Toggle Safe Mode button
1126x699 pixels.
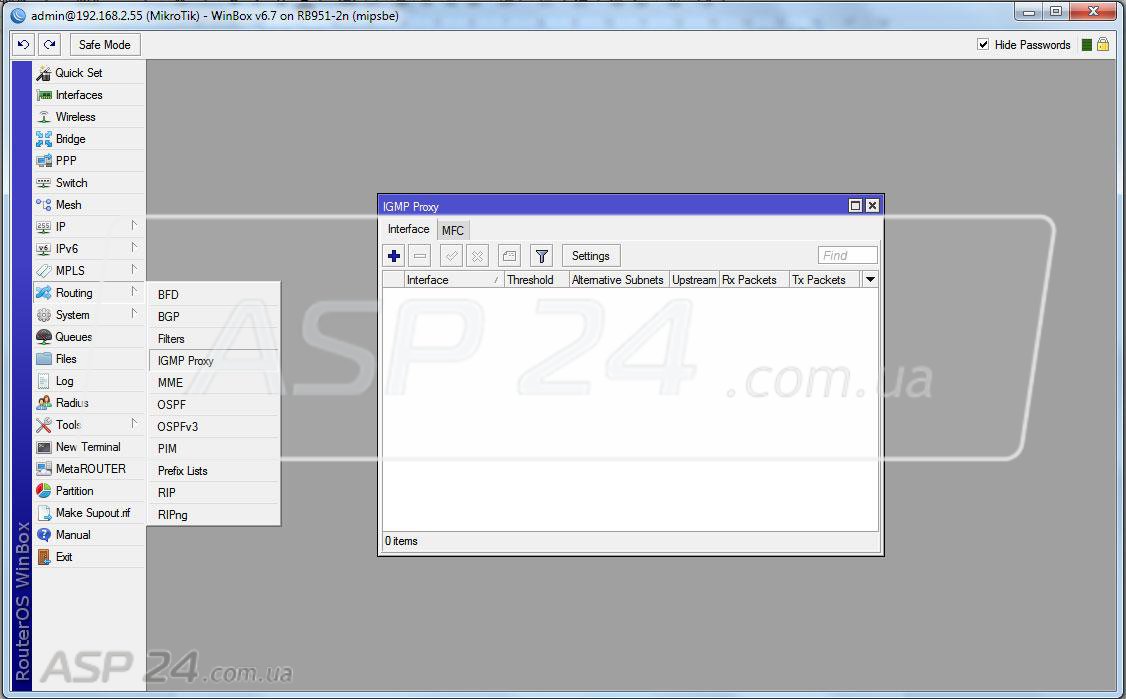(104, 45)
